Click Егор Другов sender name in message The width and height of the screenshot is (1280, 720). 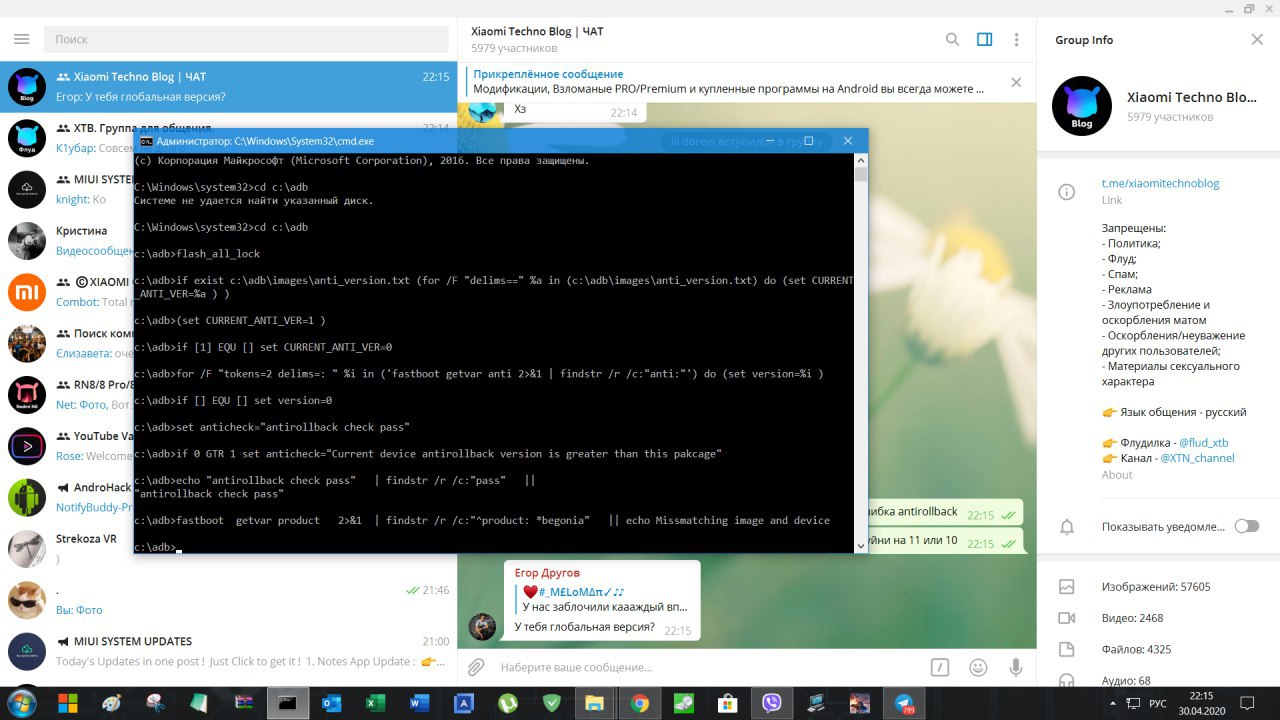tap(547, 573)
